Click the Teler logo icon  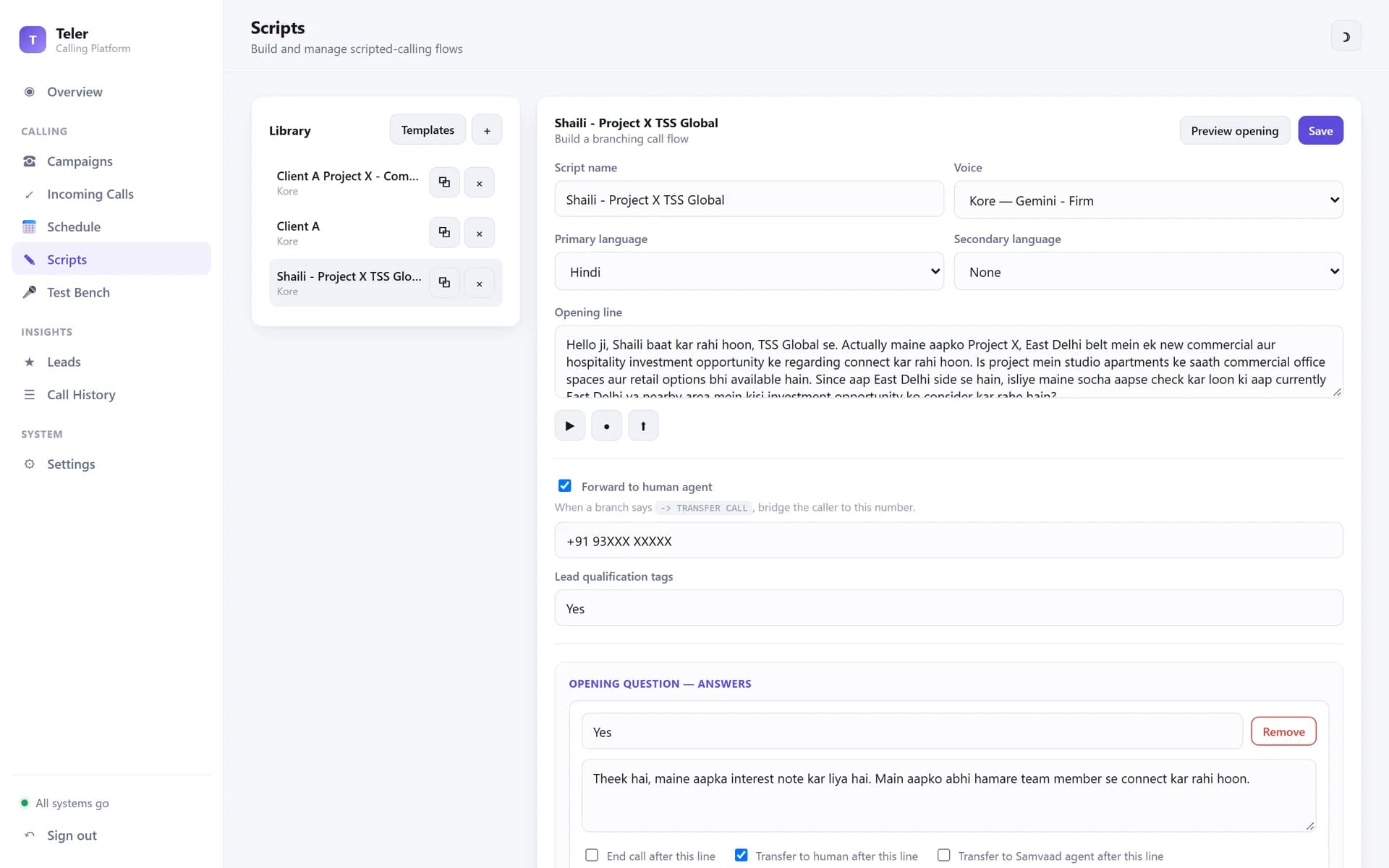coord(33,40)
